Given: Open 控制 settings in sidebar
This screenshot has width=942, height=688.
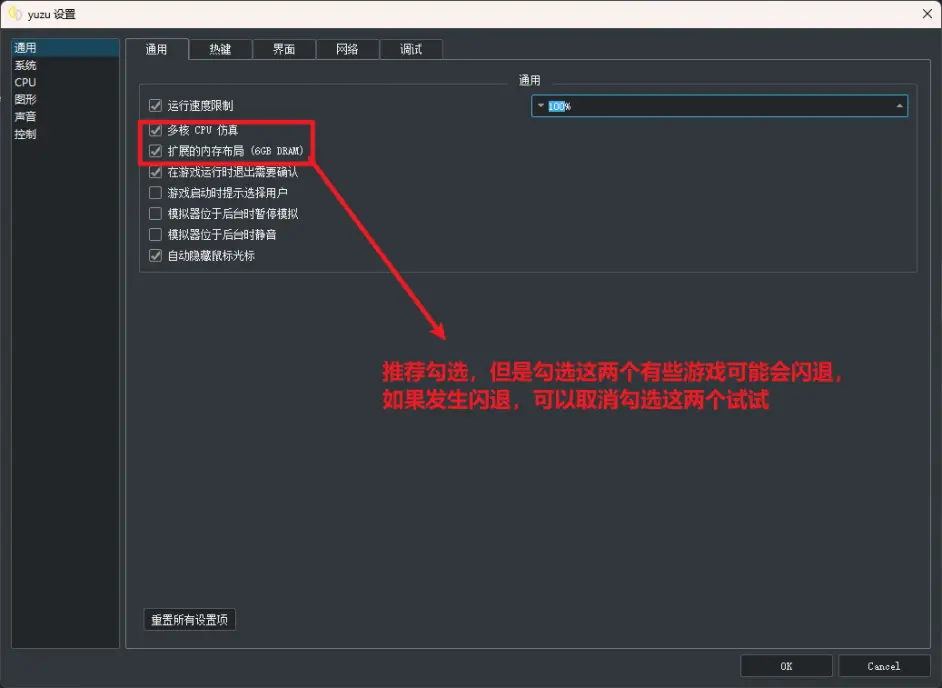Looking at the screenshot, I should point(65,134).
